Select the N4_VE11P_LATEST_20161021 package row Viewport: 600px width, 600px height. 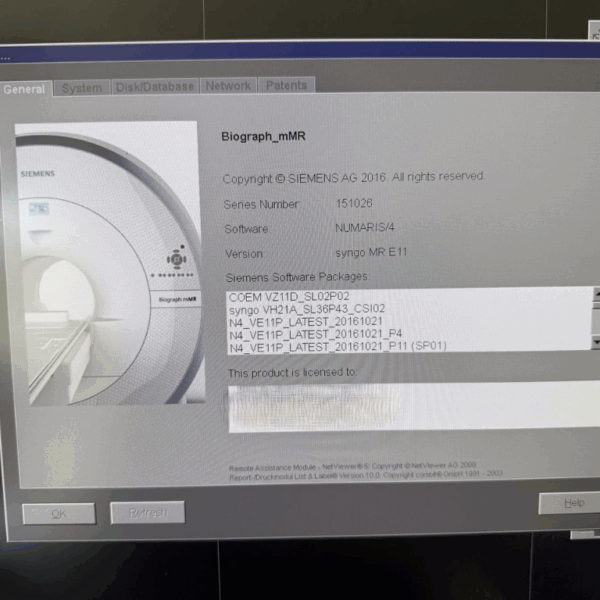click(x=409, y=322)
